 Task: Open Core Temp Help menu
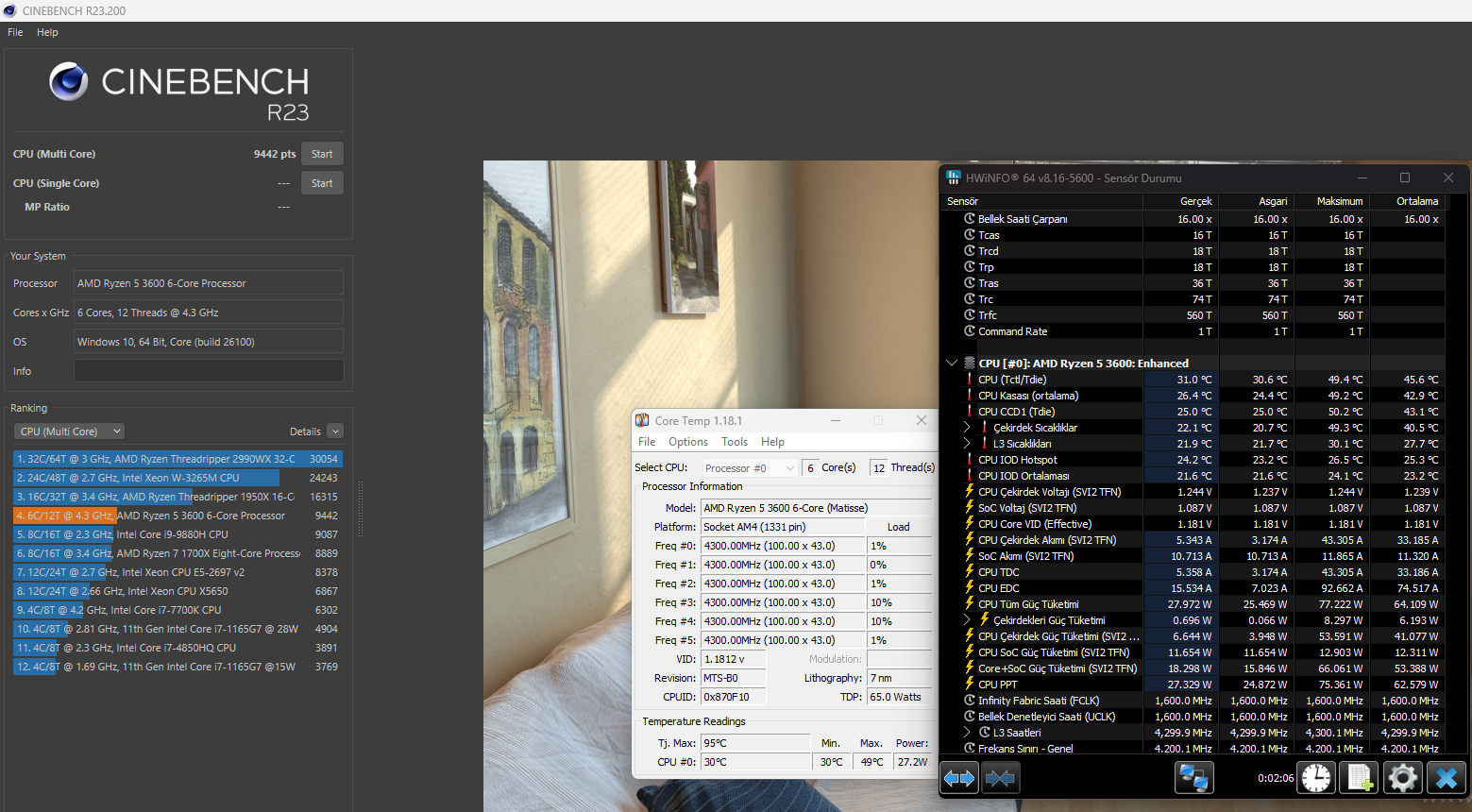pyautogui.click(x=773, y=442)
